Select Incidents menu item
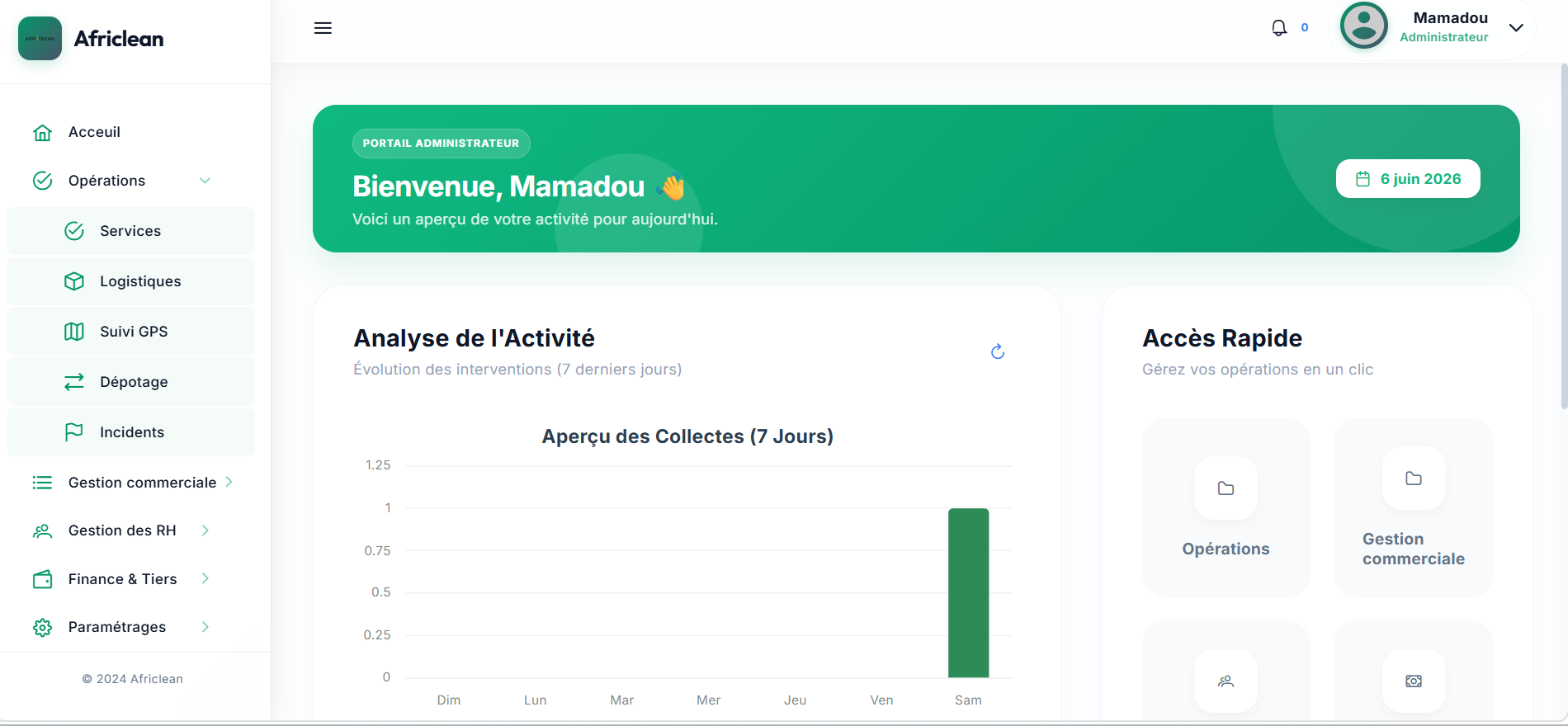 (x=130, y=432)
